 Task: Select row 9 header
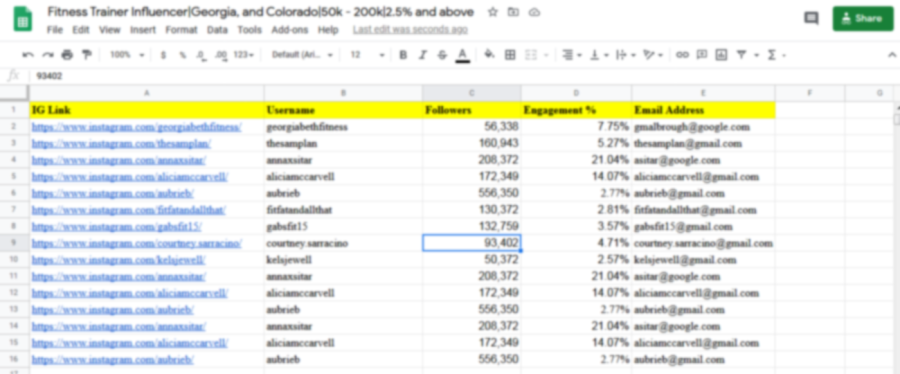coord(14,243)
